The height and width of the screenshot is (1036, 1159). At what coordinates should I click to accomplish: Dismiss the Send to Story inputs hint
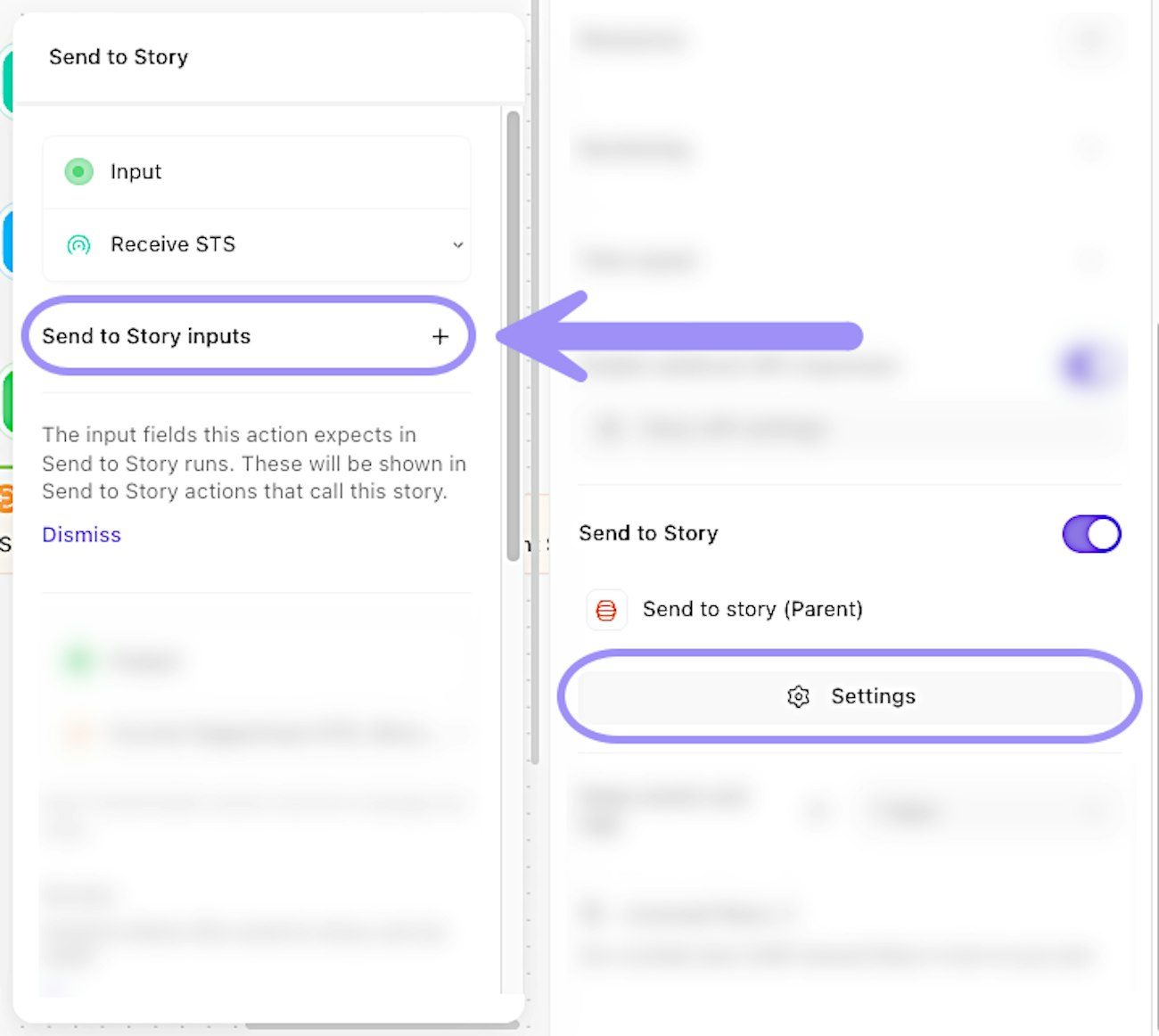pyautogui.click(x=81, y=535)
